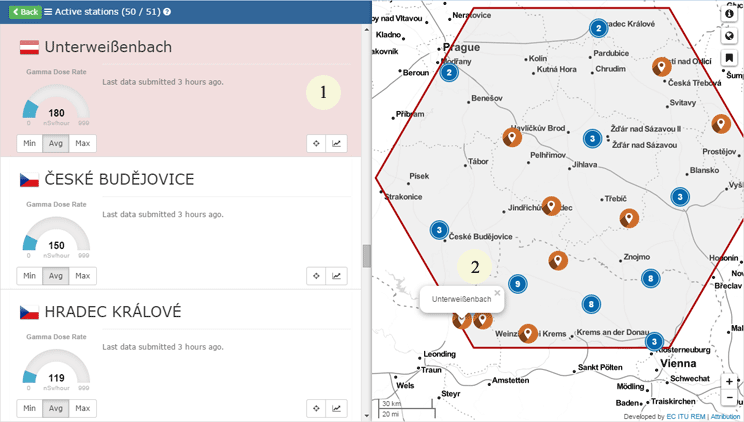744x422 pixels.
Task: Select Min for the ČESKÉ BUDĚJOVICE gauge
Action: tap(29, 276)
